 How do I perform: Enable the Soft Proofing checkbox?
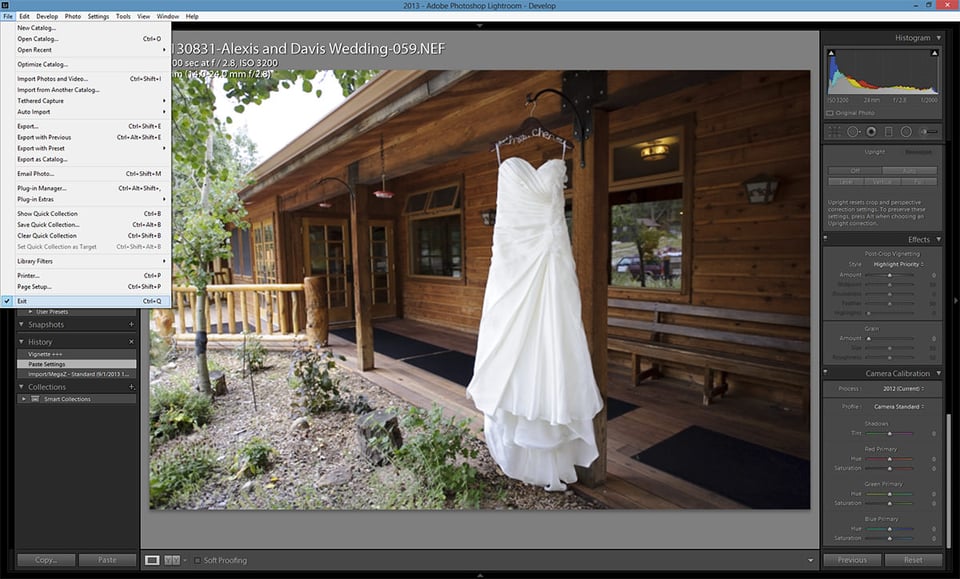pyautogui.click(x=197, y=560)
